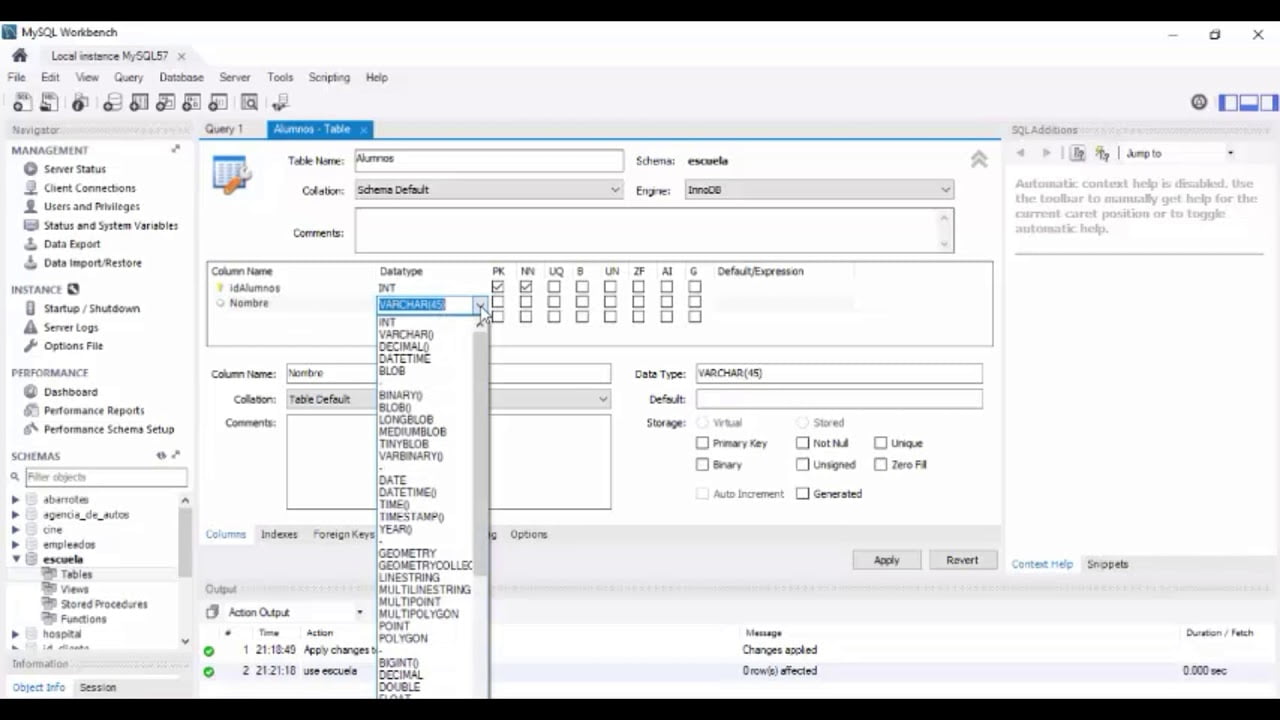Open the performance Dashboard
Image resolution: width=1280 pixels, height=720 pixels.
coord(70,392)
